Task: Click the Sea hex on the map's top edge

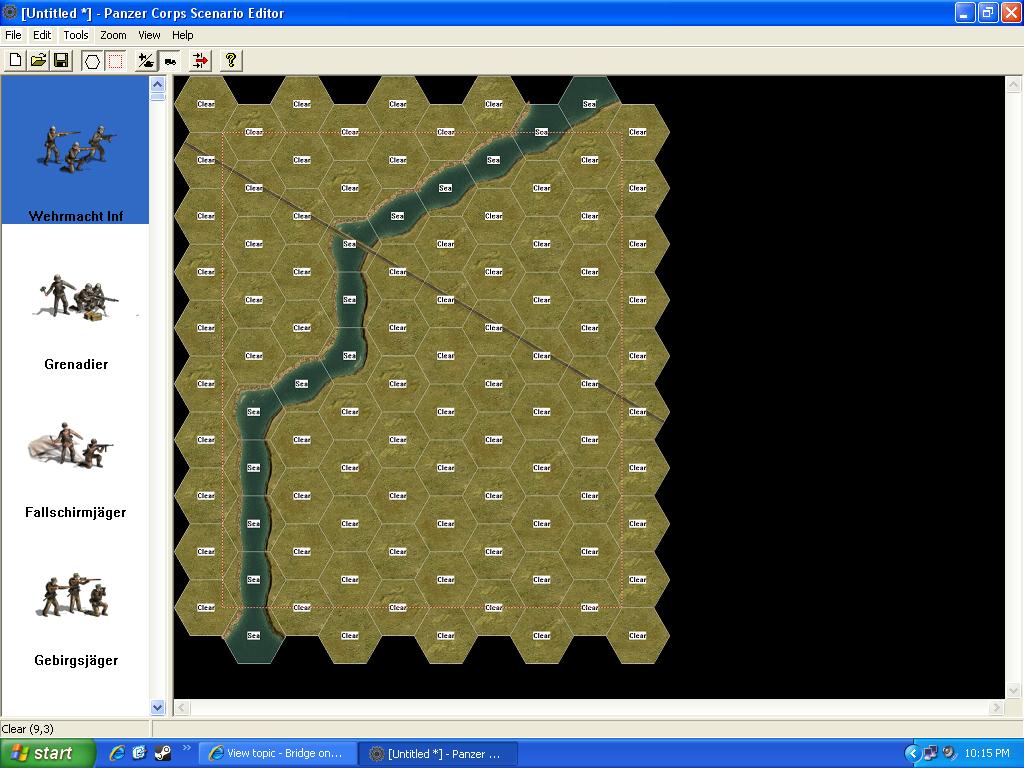Action: [x=589, y=104]
